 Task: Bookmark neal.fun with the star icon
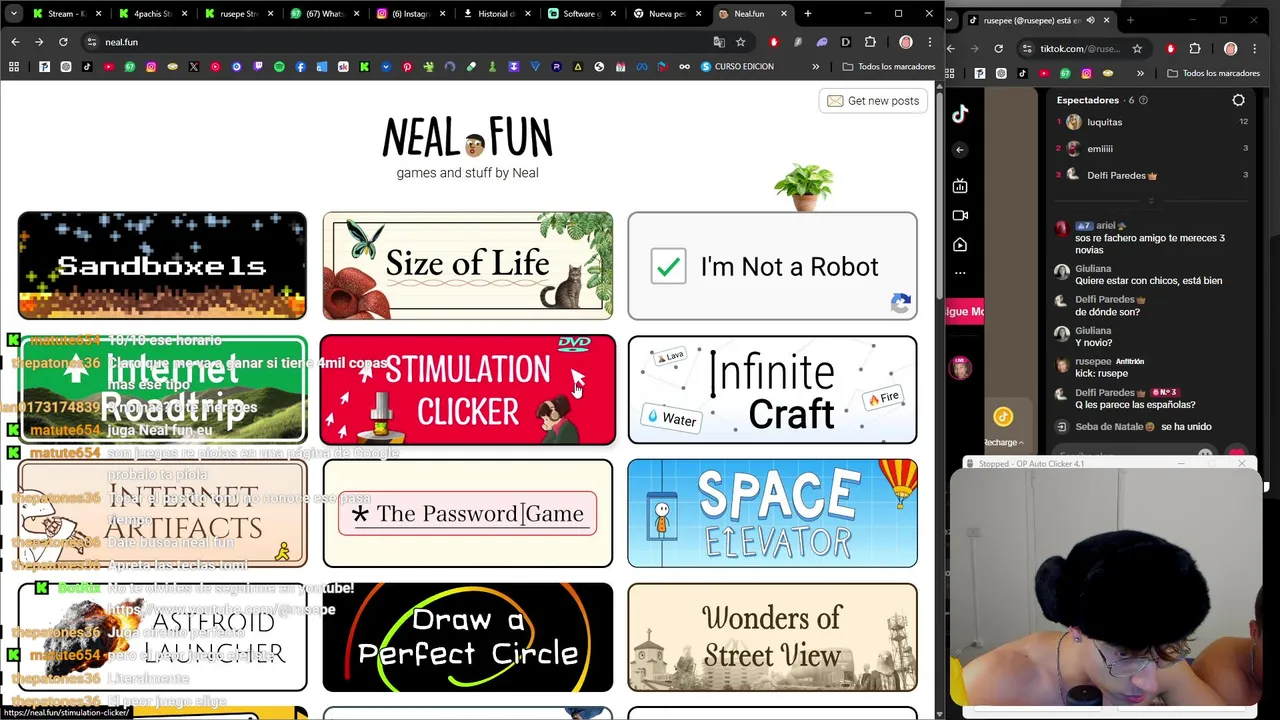740,42
